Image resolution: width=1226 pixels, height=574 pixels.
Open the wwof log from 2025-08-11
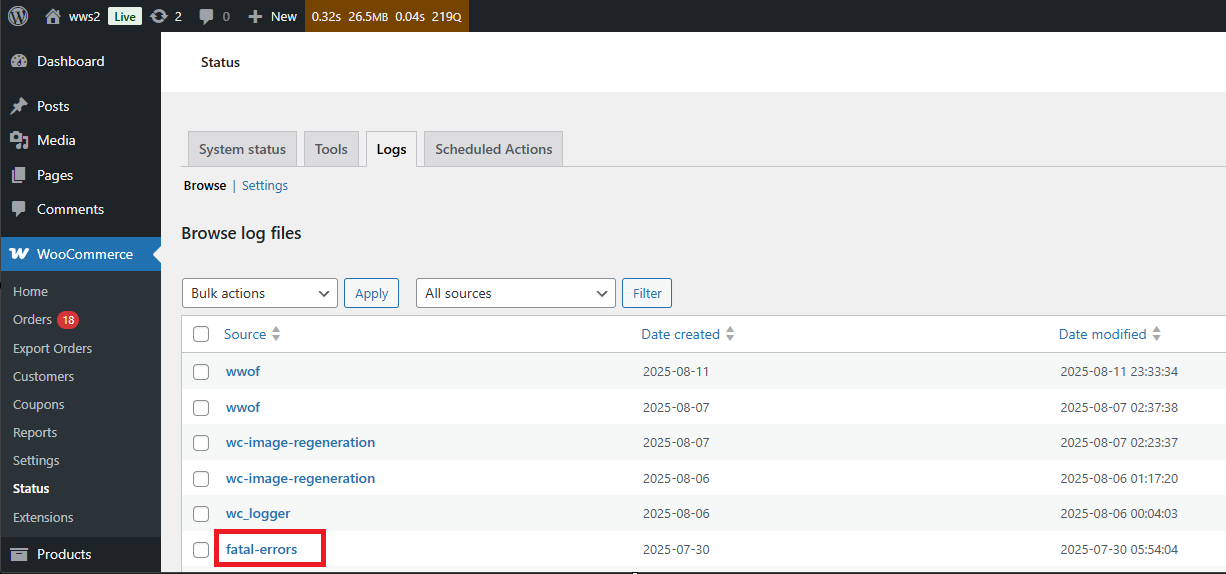coord(243,372)
